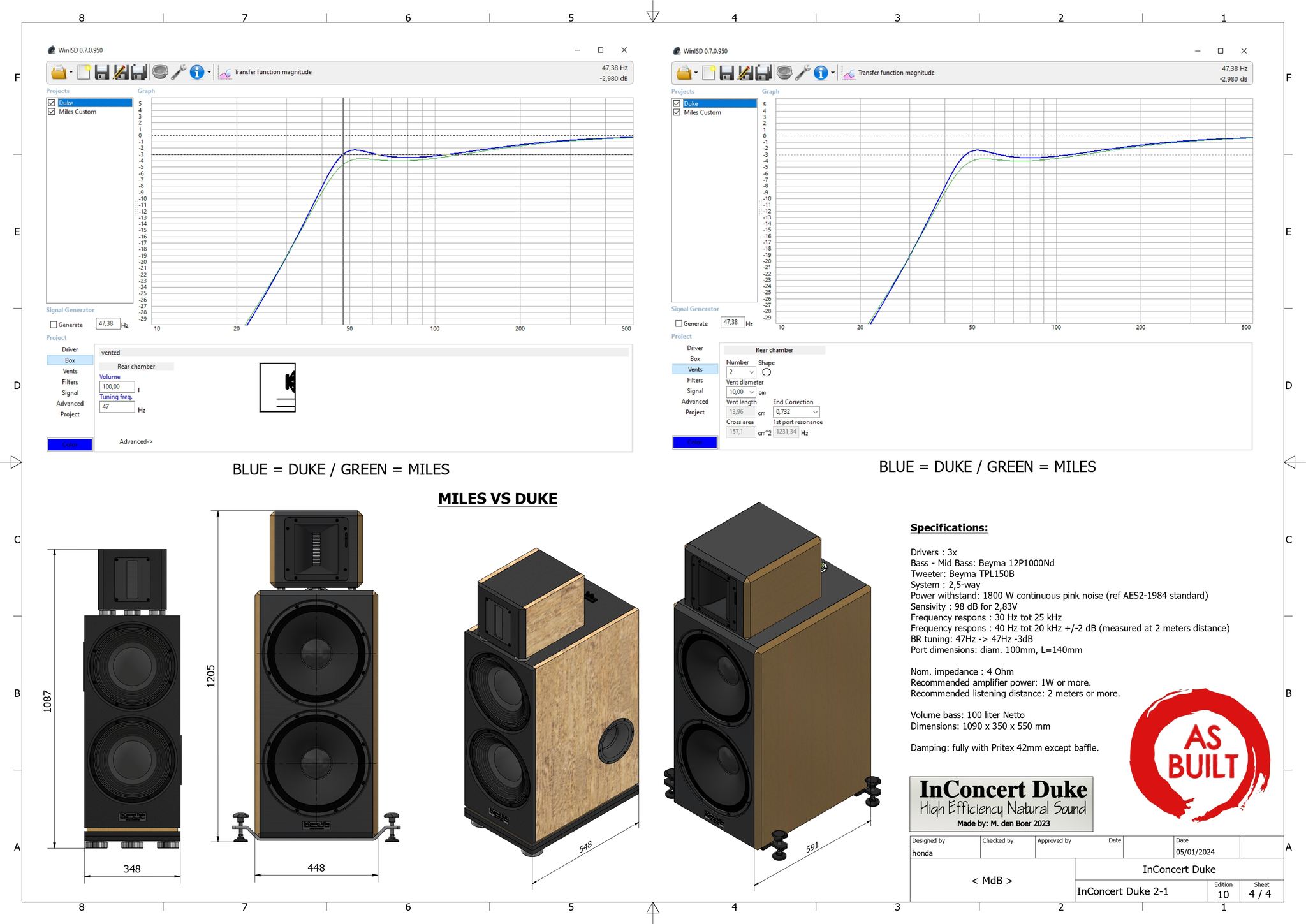The height and width of the screenshot is (924, 1306).
Task: Click 'vented' box type header
Action: click(x=364, y=353)
